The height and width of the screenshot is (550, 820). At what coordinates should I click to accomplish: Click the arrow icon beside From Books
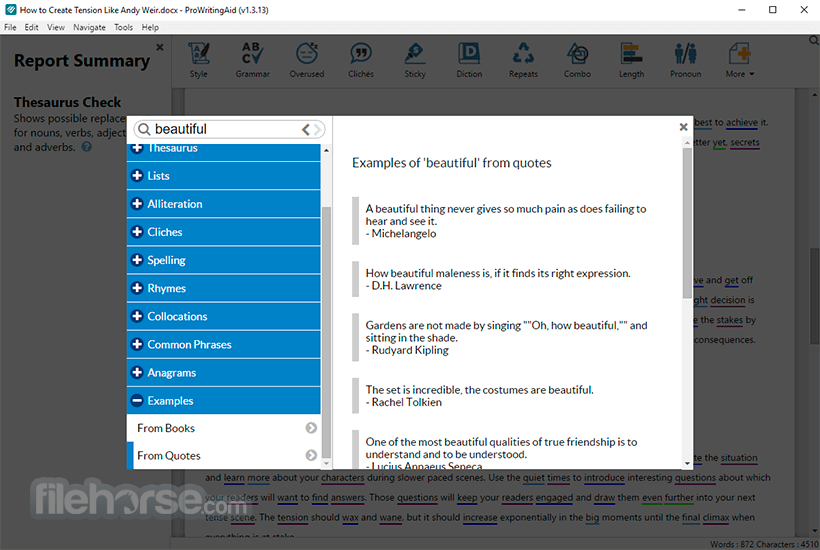(311, 428)
